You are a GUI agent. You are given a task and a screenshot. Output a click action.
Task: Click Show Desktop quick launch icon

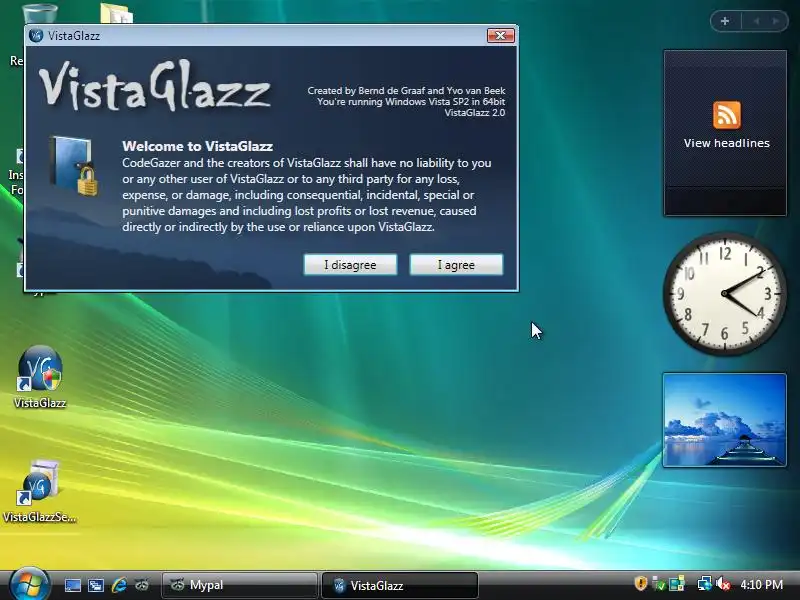tap(72, 585)
